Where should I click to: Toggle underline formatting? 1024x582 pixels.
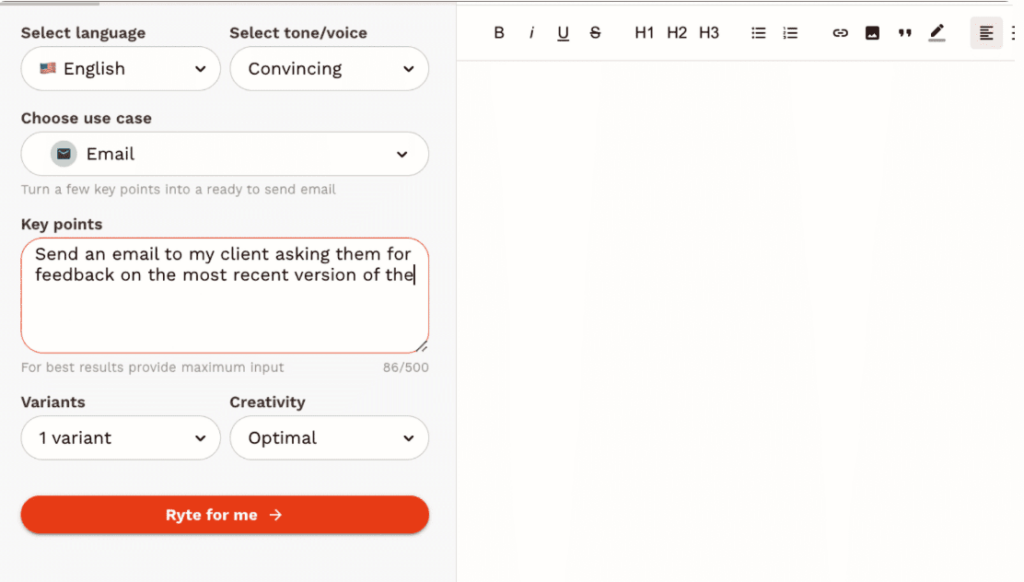click(x=563, y=32)
